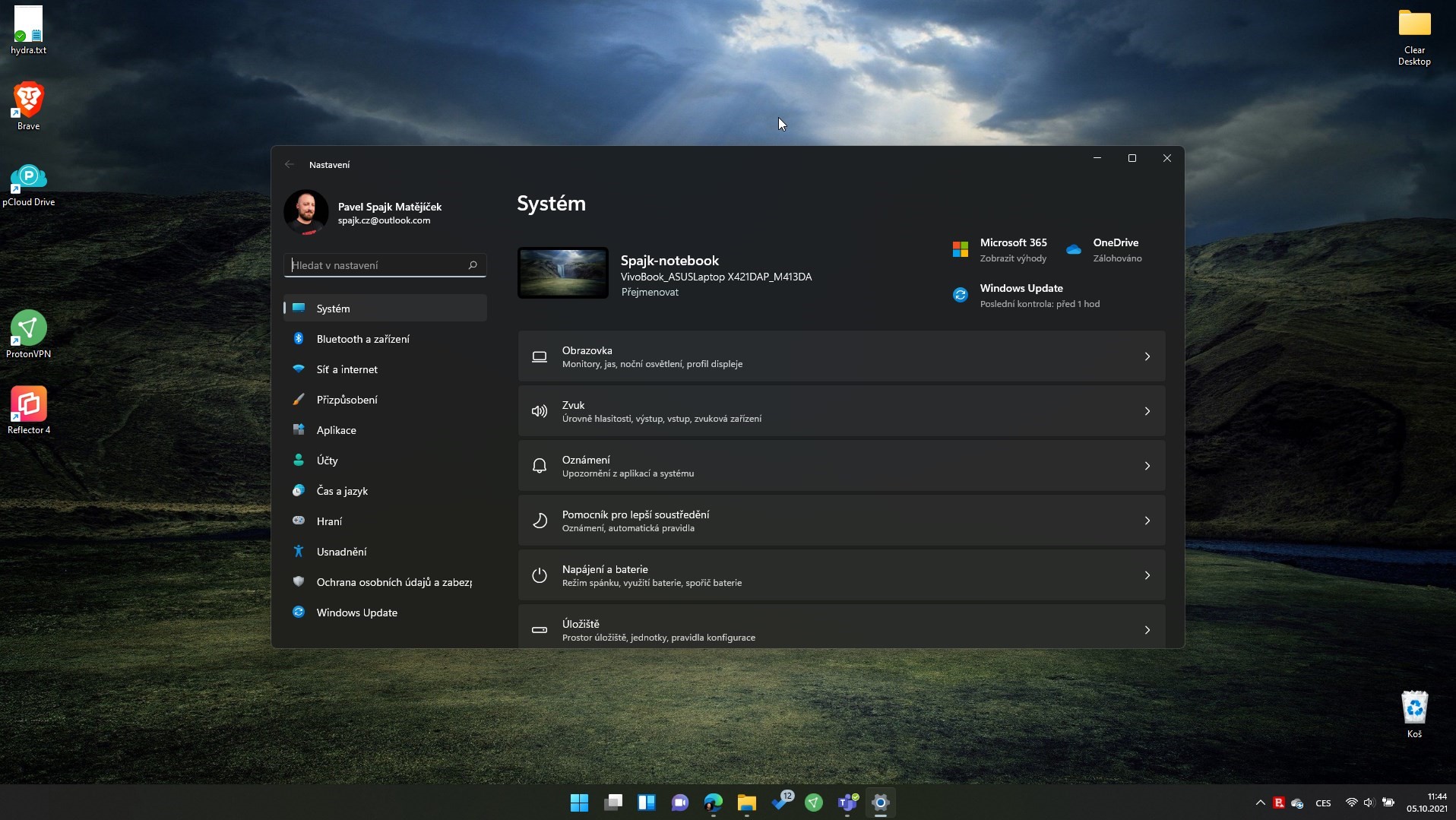This screenshot has width=1456, height=820.
Task: Select the Clear Desktop folder
Action: click(x=1414, y=37)
